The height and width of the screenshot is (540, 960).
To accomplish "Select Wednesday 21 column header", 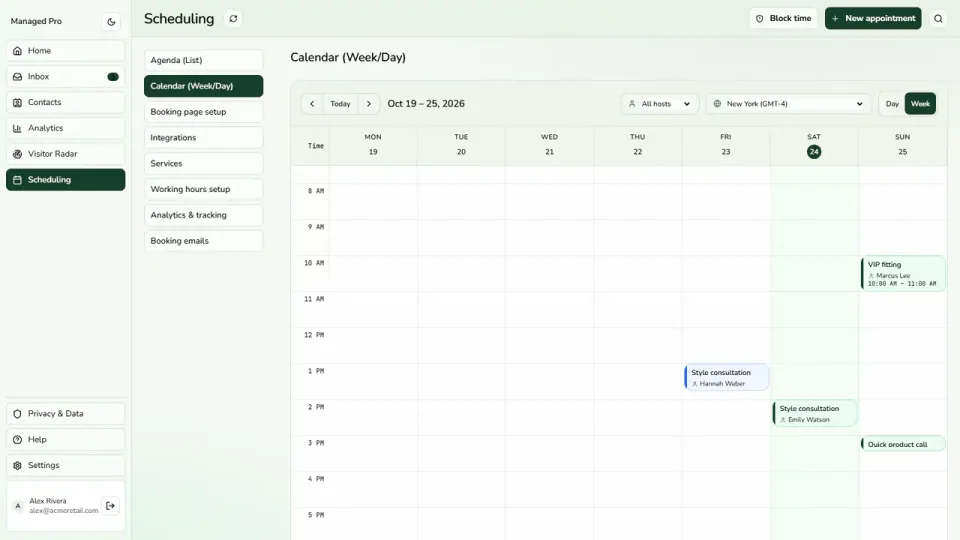I will [x=549, y=145].
